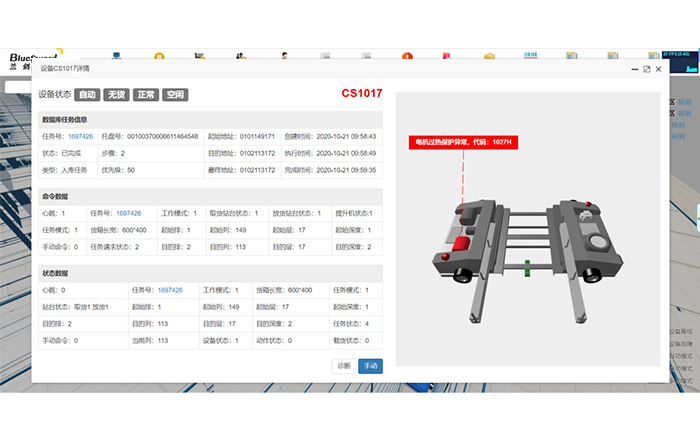Open task 1697426 link in 数据库任务信息
Image resolution: width=700 pixels, height=440 pixels.
[x=80, y=136]
